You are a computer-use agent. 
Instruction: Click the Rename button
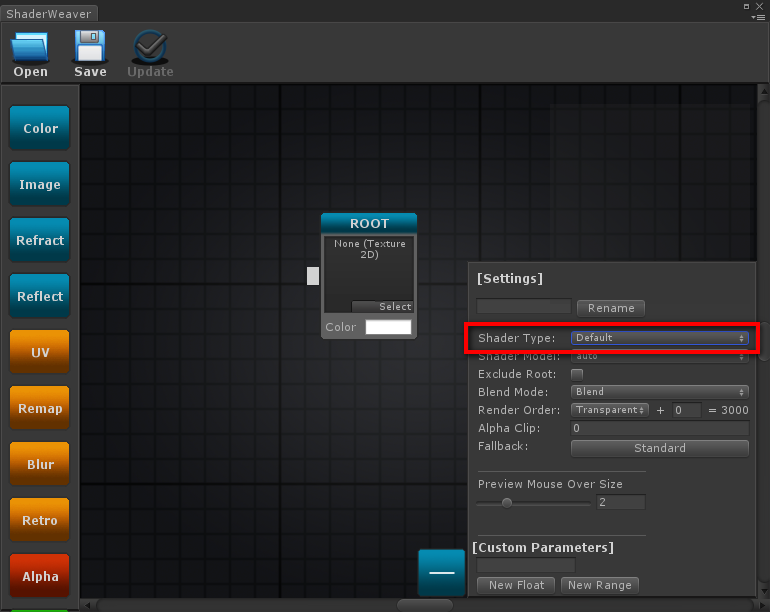[611, 308]
